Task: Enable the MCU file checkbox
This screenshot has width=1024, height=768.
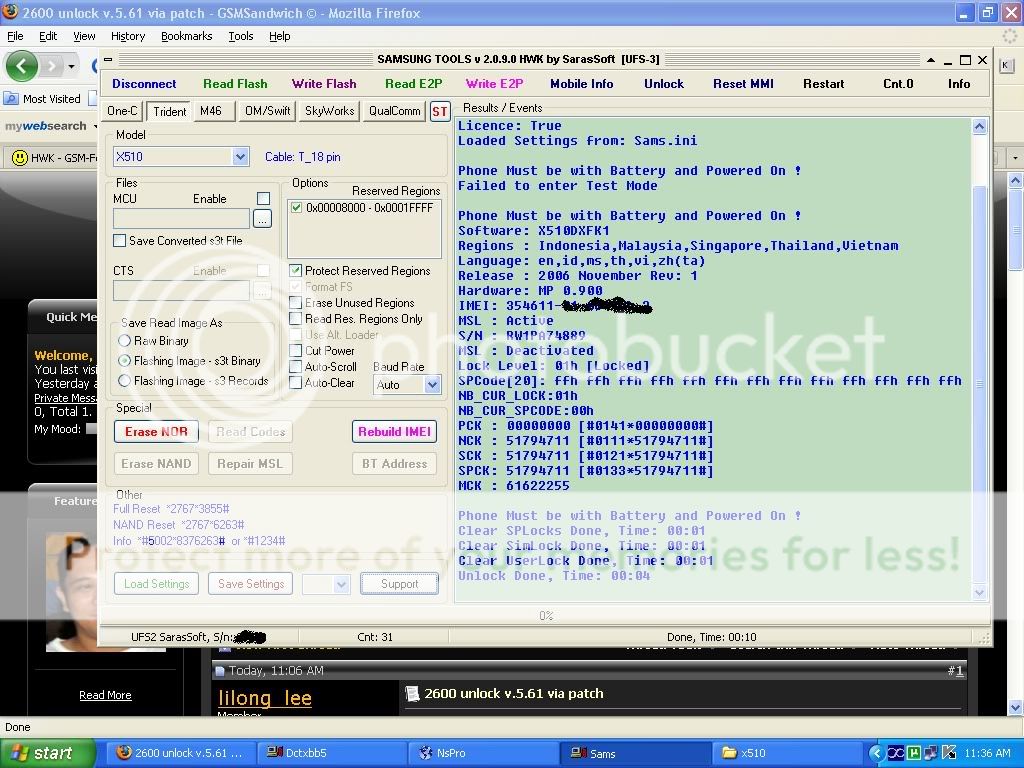Action: pos(263,199)
